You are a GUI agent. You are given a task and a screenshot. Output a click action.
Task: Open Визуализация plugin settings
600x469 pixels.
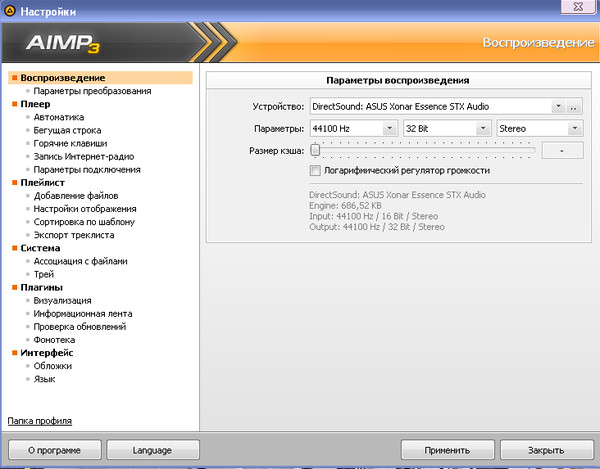(62, 301)
